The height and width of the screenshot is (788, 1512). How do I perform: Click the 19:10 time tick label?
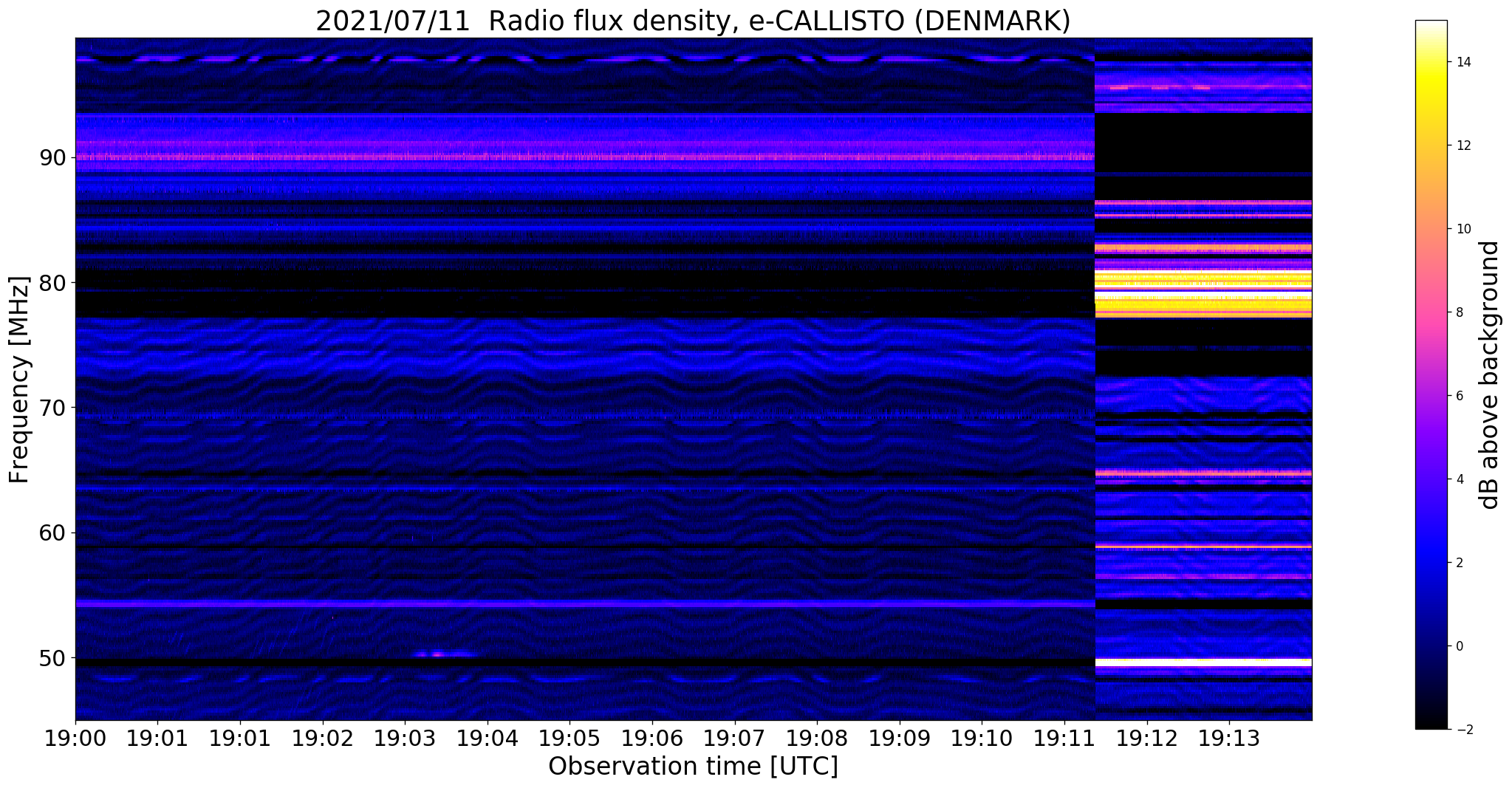(982, 739)
